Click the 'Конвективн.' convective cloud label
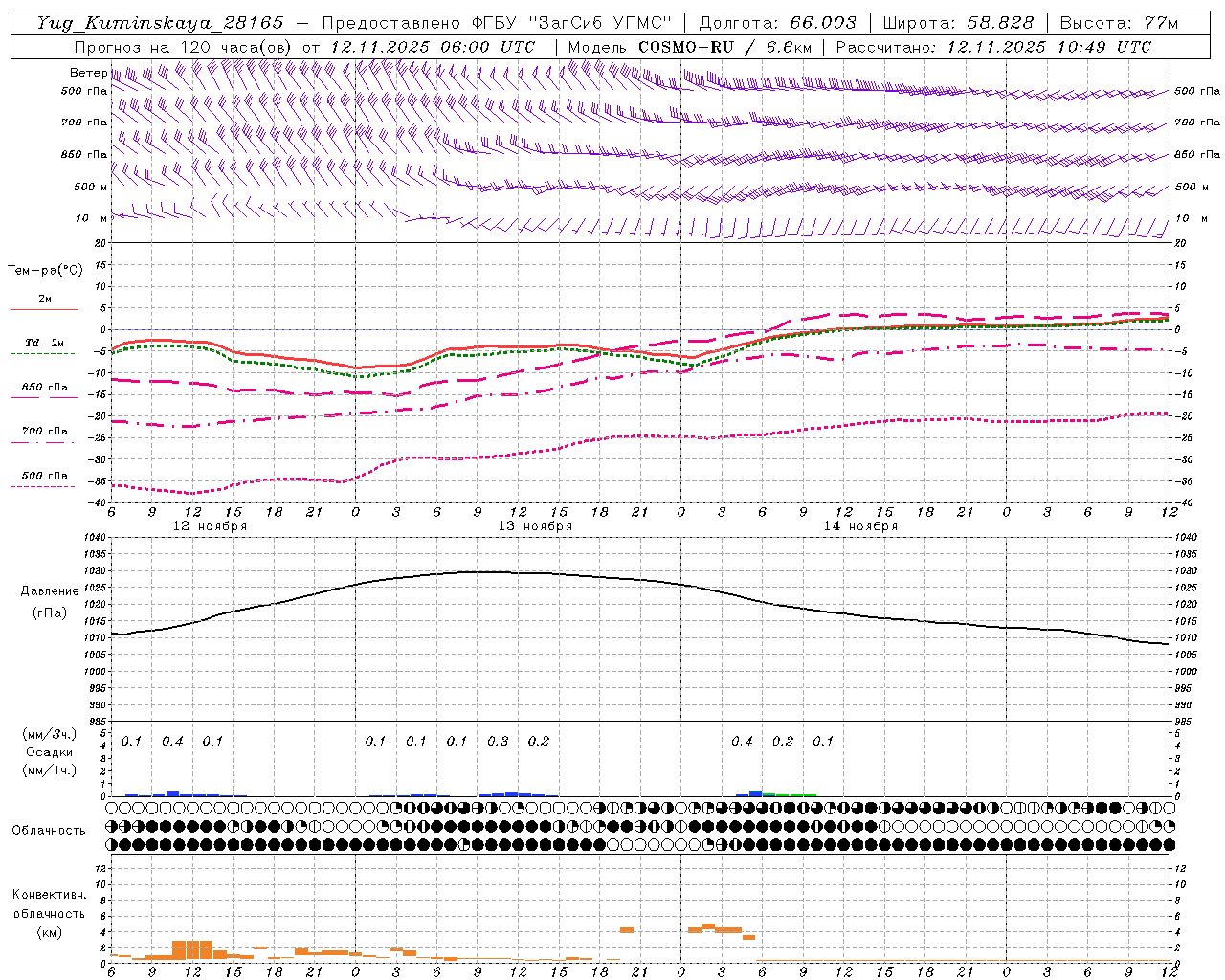 (49, 895)
